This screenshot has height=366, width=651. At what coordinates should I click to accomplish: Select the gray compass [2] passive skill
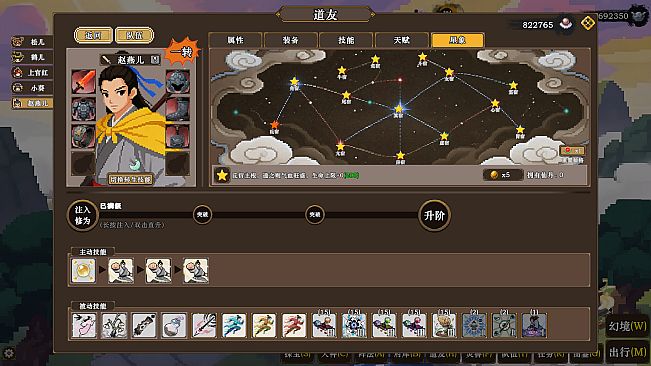pyautogui.click(x=504, y=325)
